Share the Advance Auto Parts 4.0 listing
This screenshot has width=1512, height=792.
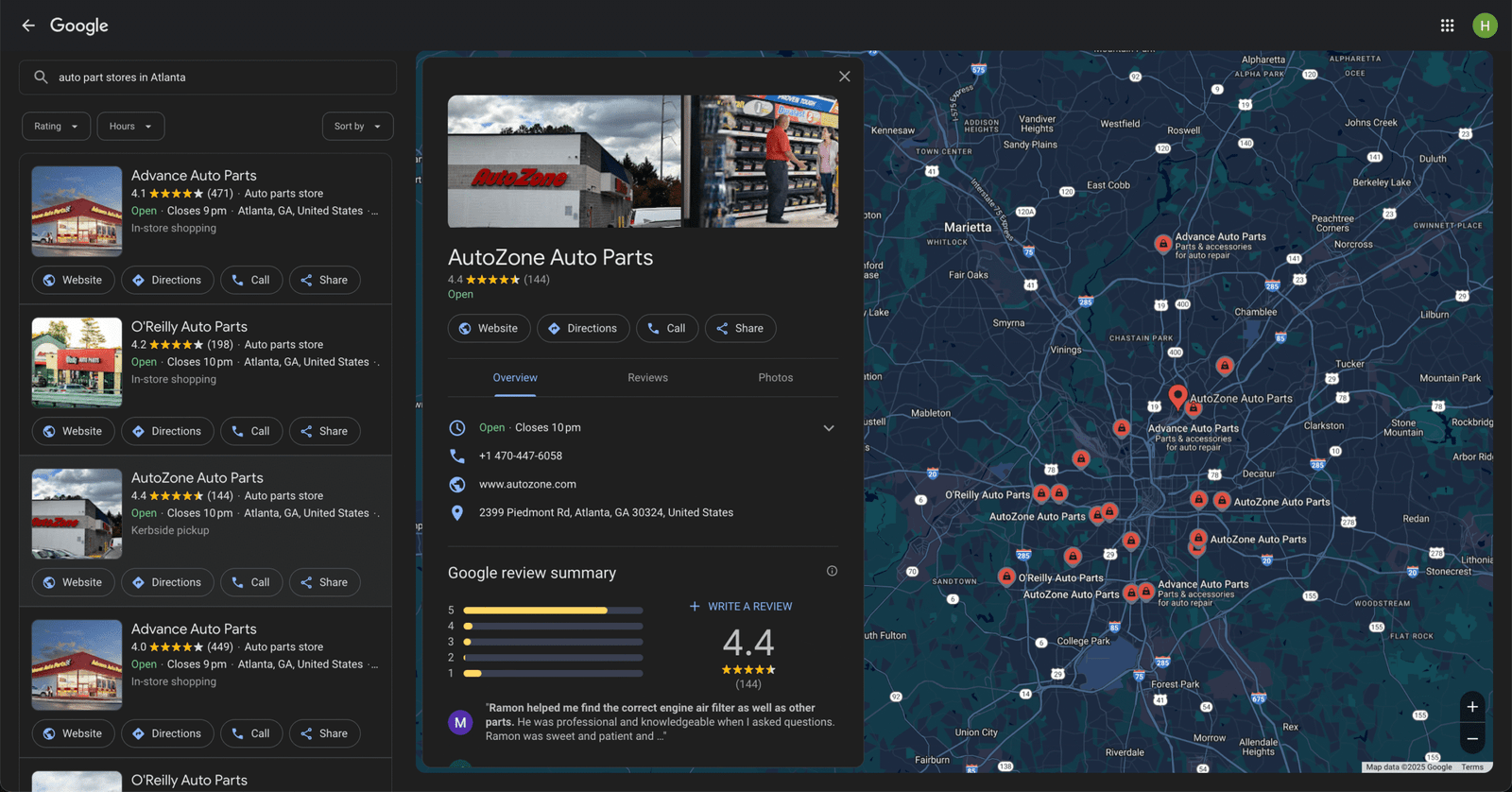click(324, 734)
